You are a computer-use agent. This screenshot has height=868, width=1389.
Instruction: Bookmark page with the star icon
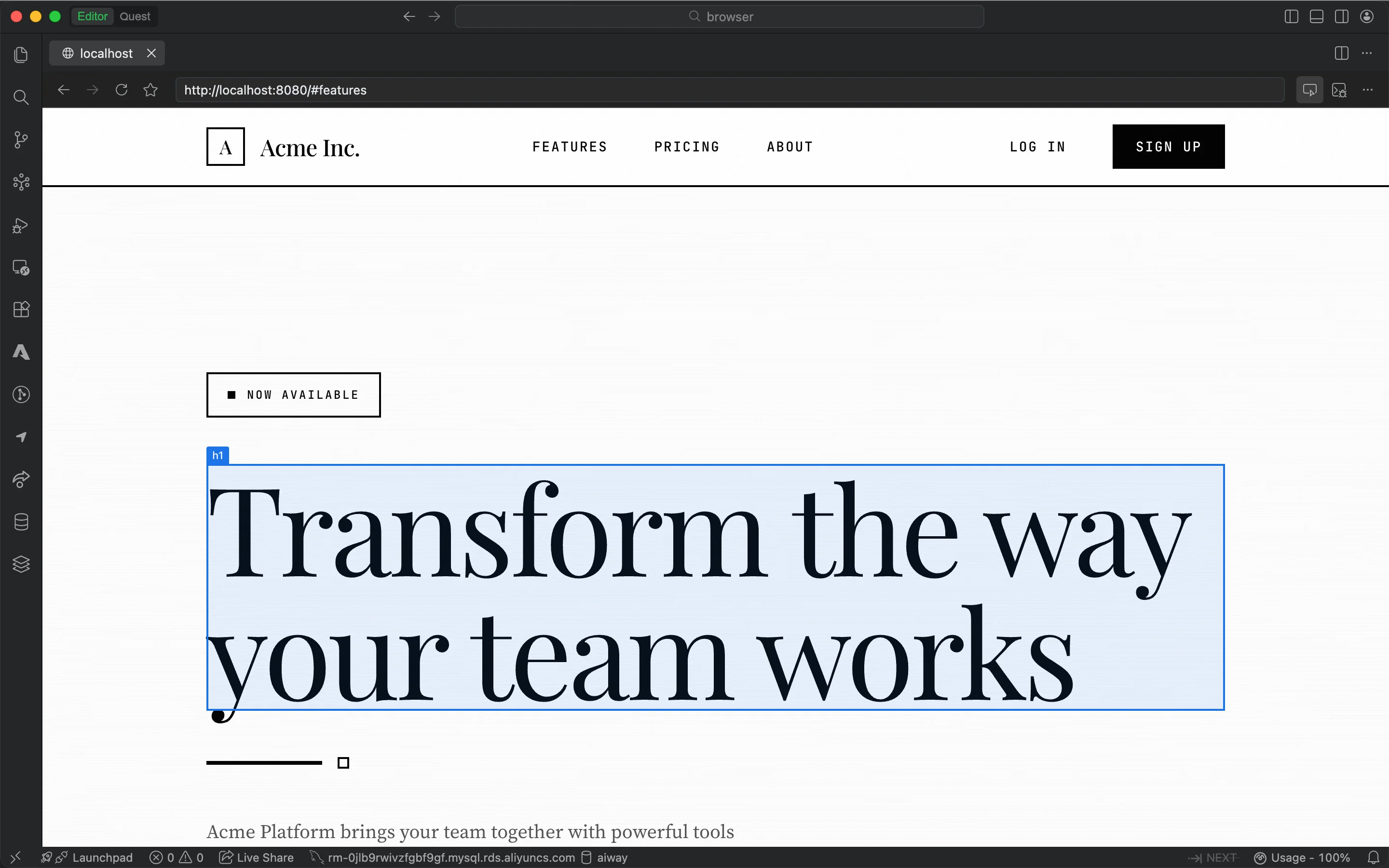tap(150, 90)
